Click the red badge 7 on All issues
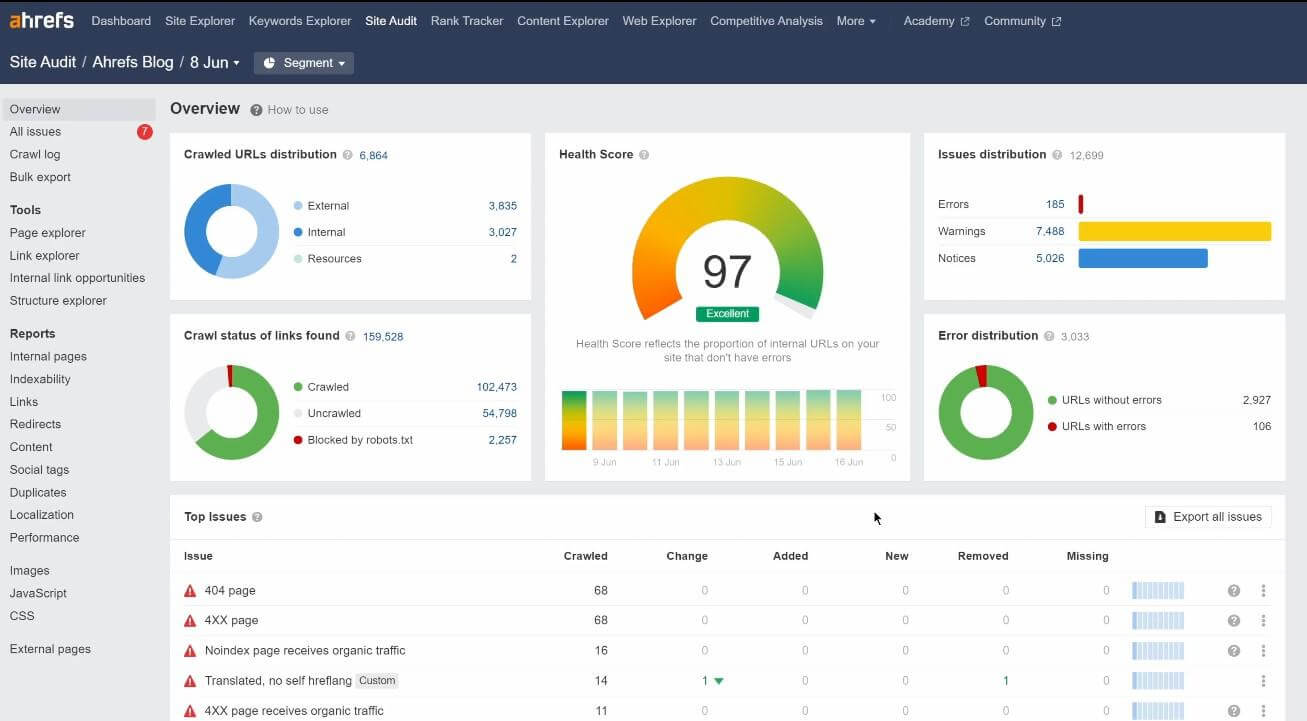Viewport: 1307px width, 721px height. (x=145, y=132)
